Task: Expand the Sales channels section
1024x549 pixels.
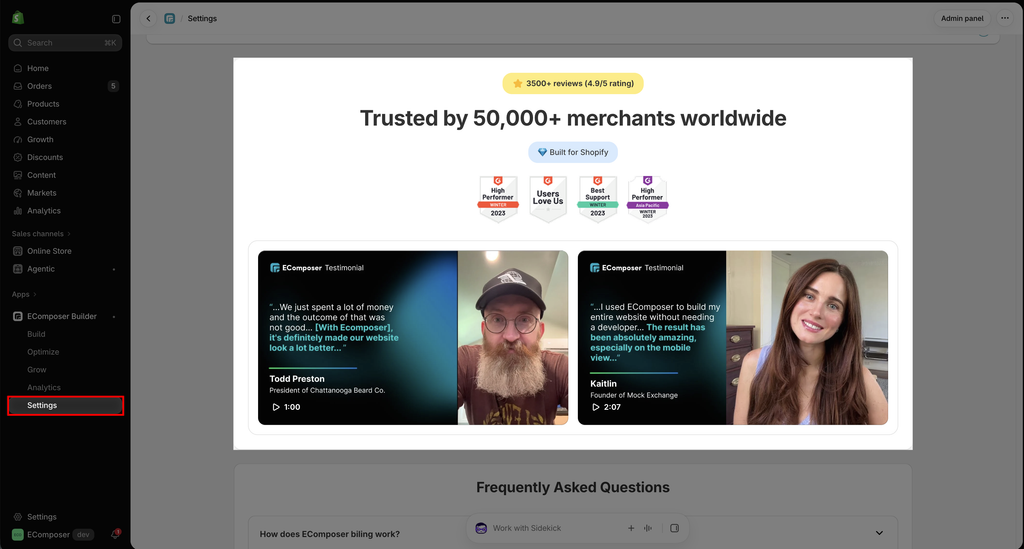Action: click(41, 234)
